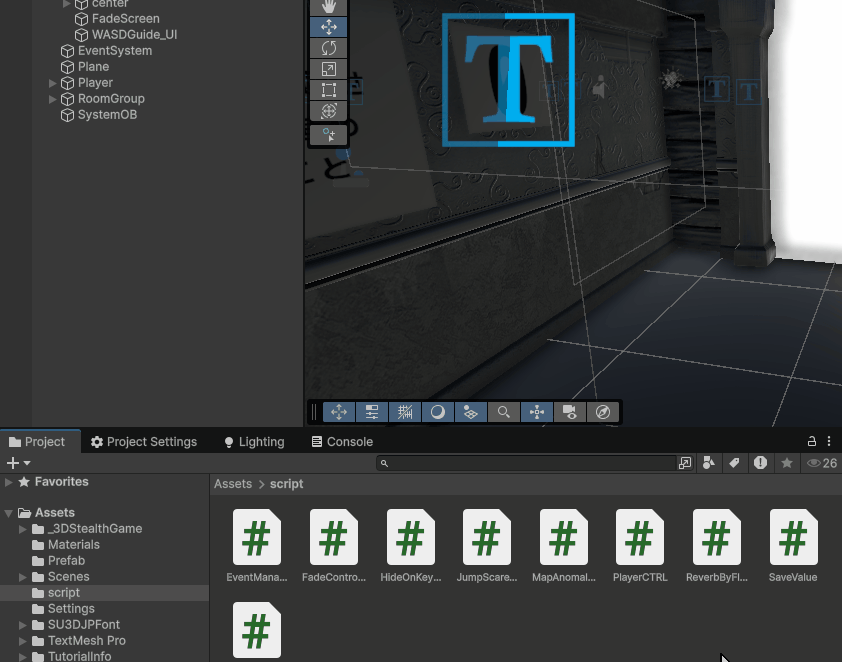Open the PlayerCTRL script asset

tap(640, 546)
